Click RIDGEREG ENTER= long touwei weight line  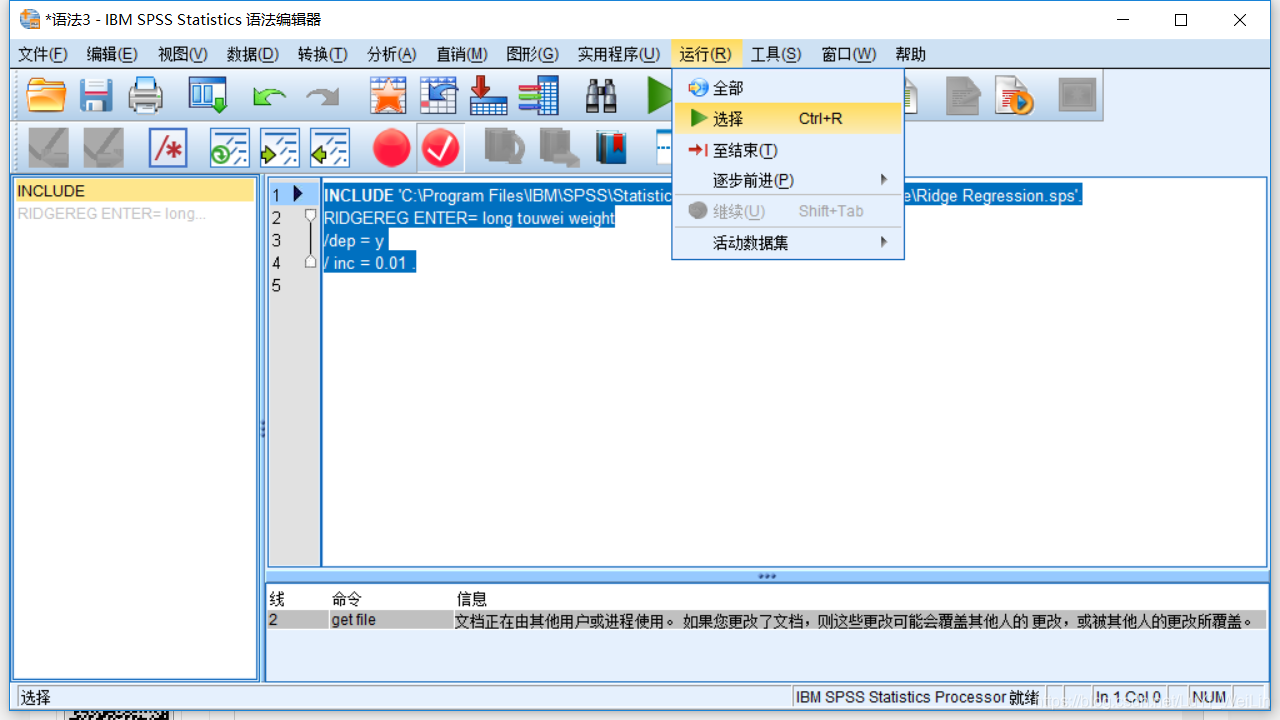(x=469, y=218)
